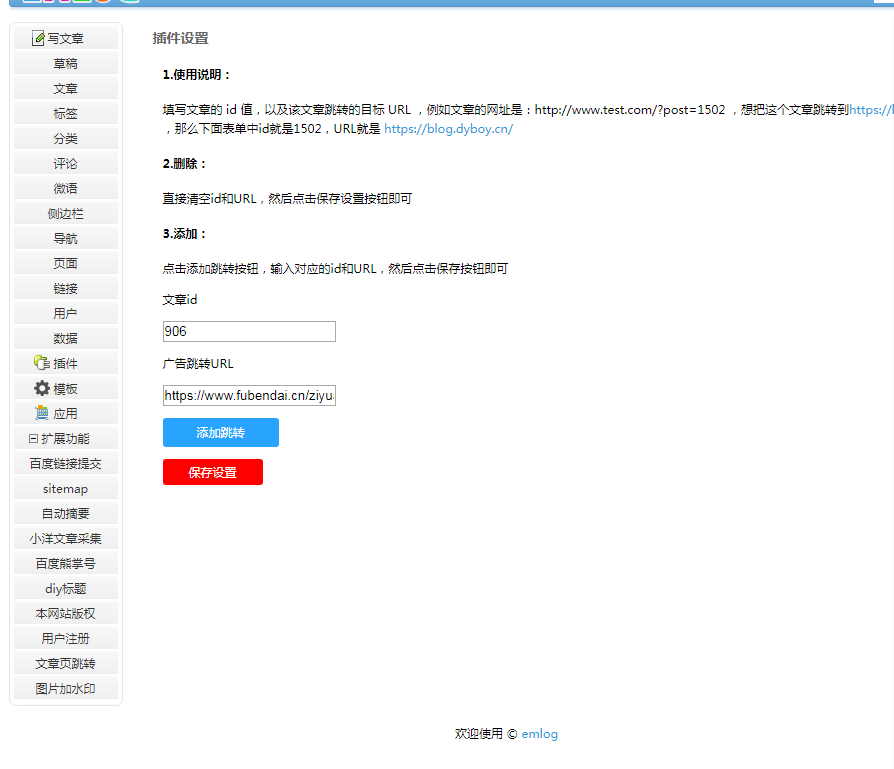
Task: Open the 文章 management section
Action: 65,88
